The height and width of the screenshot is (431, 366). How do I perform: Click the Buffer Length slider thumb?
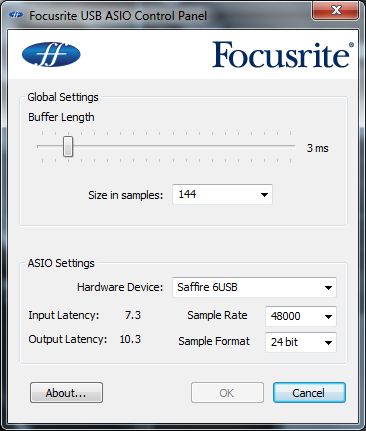click(68, 146)
